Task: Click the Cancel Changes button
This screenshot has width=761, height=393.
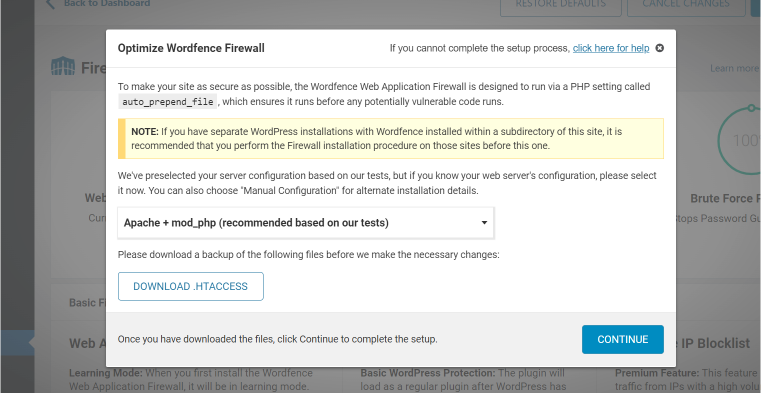Action: click(x=685, y=5)
